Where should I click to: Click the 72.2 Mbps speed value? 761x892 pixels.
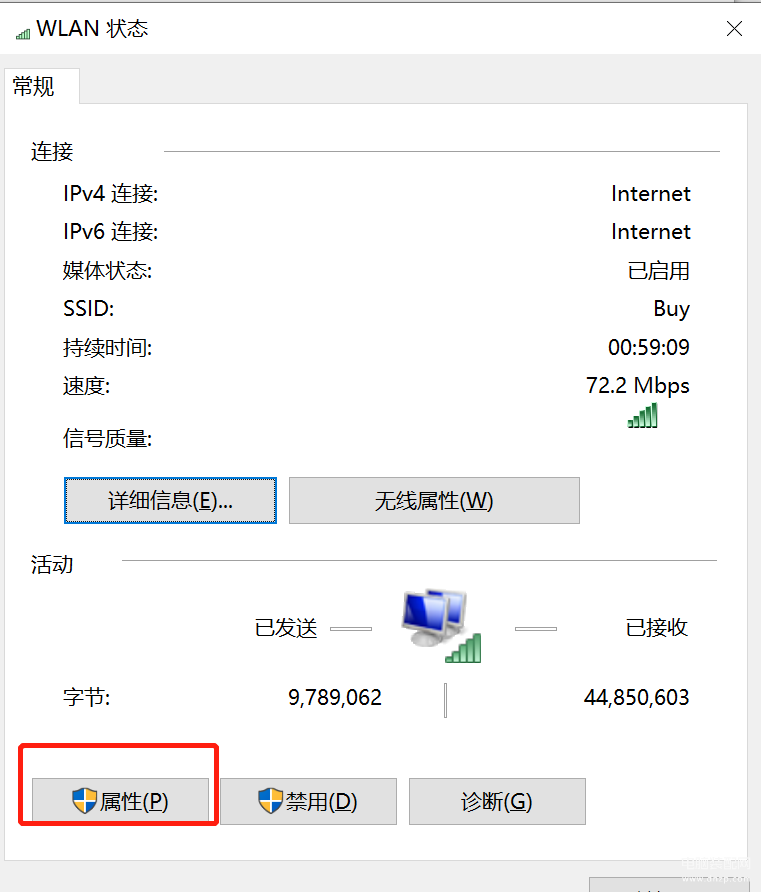click(x=638, y=386)
